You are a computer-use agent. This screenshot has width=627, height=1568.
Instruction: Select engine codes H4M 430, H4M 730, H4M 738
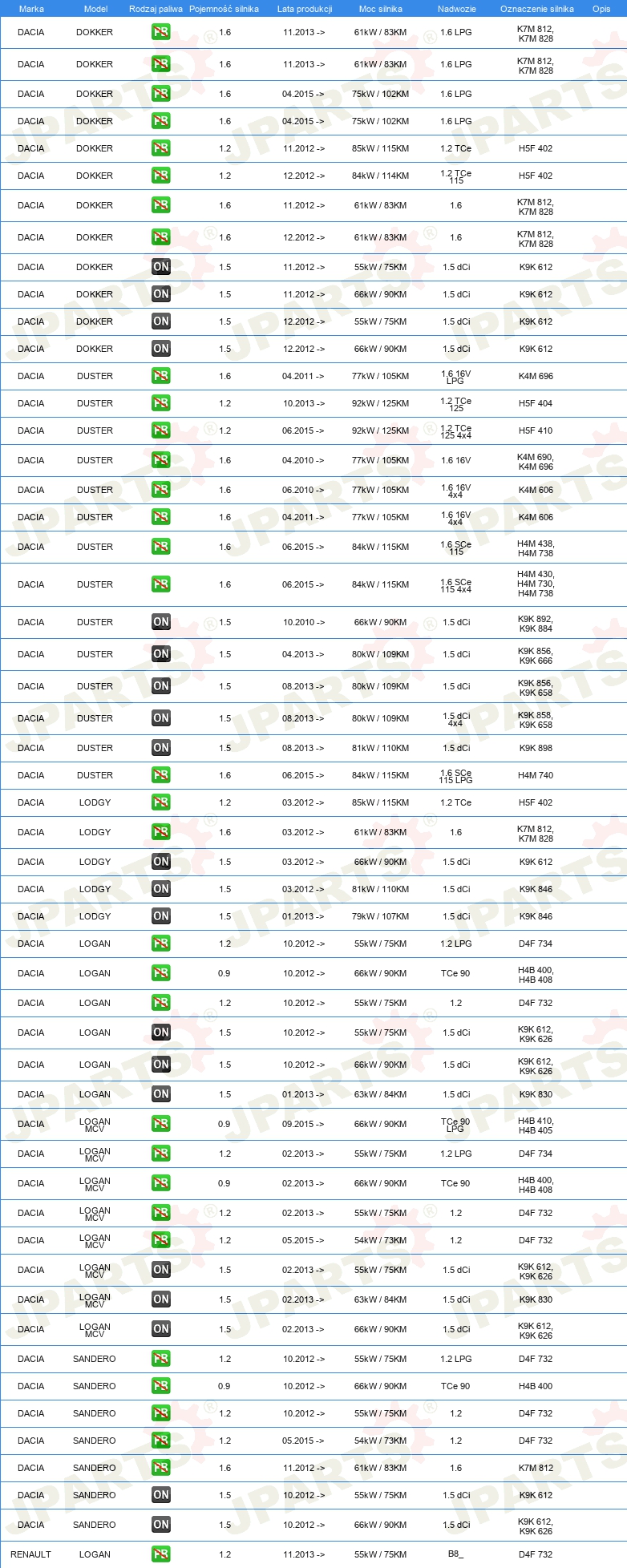[x=536, y=584]
